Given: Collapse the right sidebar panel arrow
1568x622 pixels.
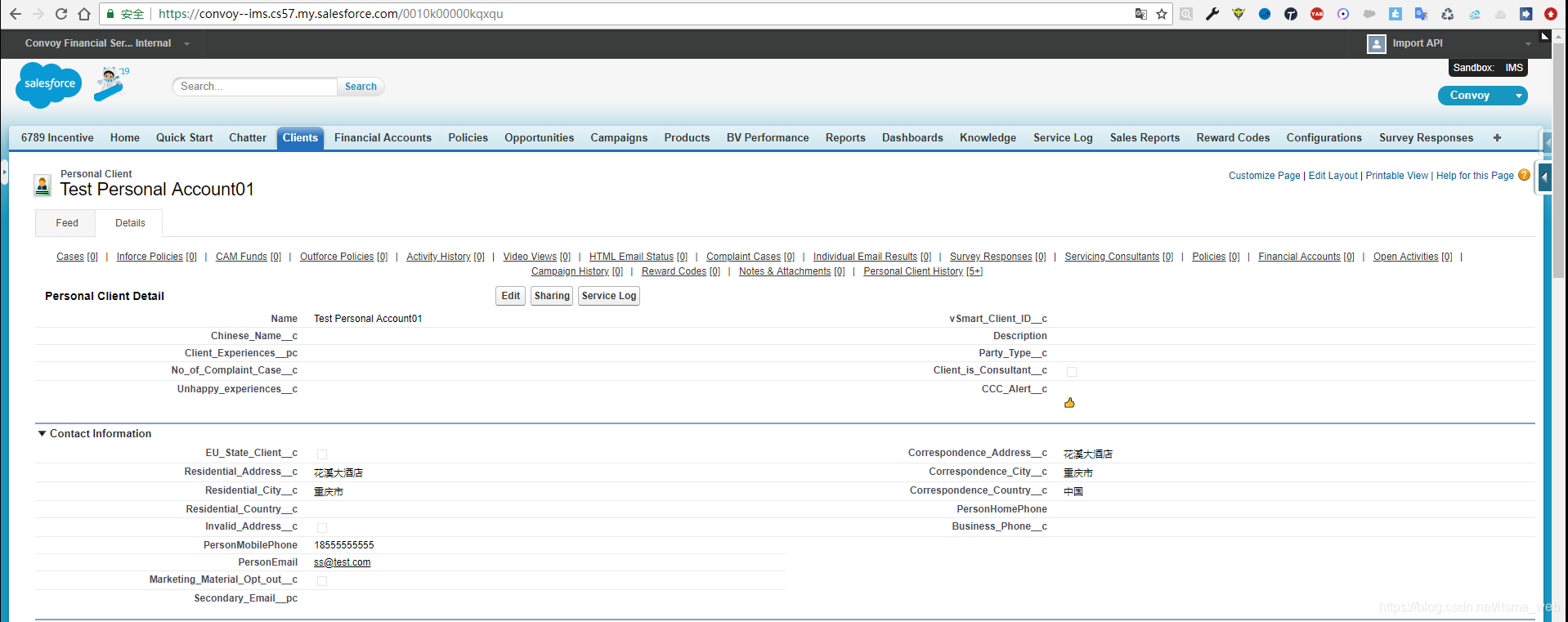Looking at the screenshot, I should point(1544,177).
